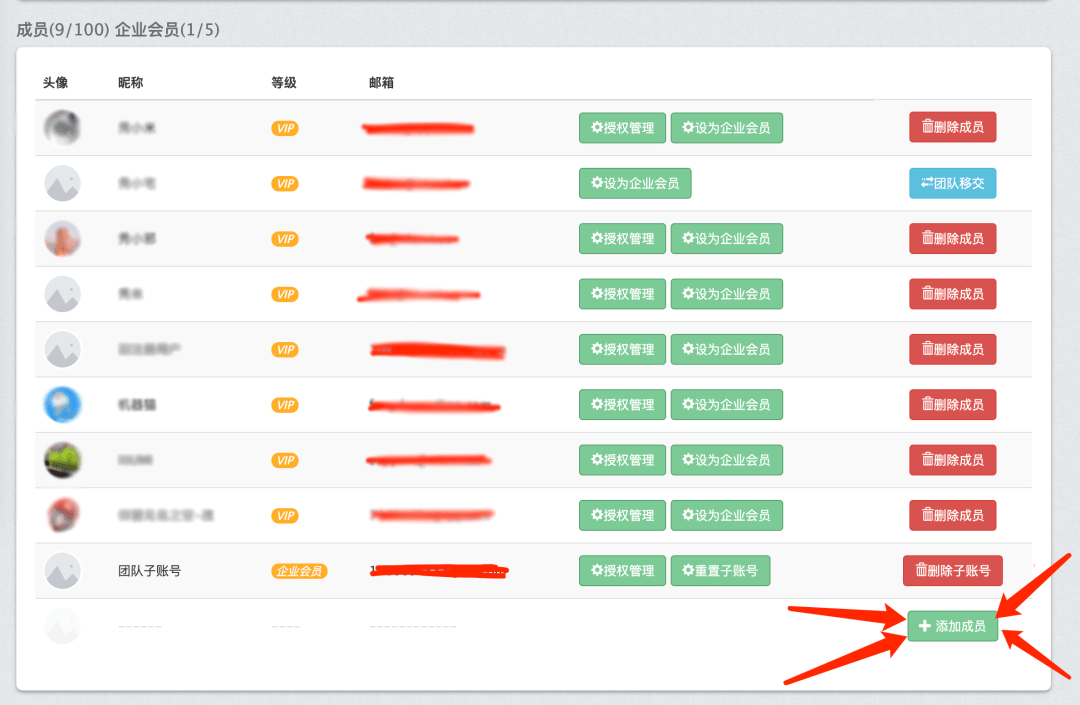1080x705 pixels.
Task: Click the VIP badge beside 机器猫
Action: click(x=286, y=405)
